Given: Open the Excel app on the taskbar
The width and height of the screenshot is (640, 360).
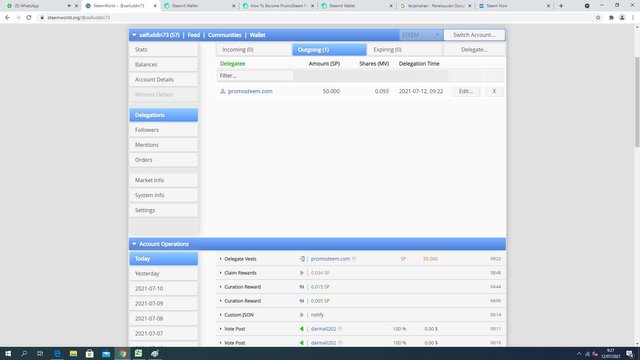Looking at the screenshot, I should [138, 353].
